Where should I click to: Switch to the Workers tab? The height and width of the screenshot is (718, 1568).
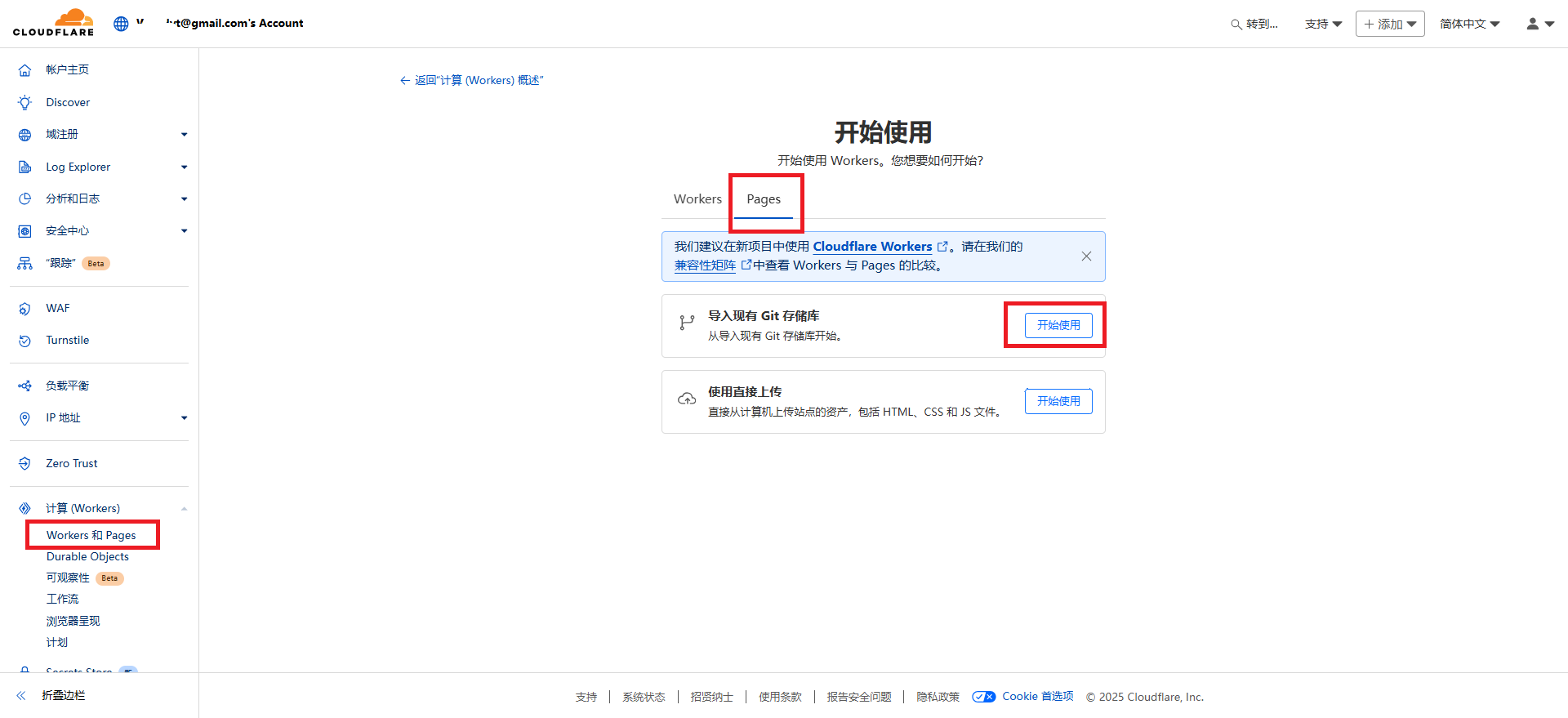coord(697,199)
